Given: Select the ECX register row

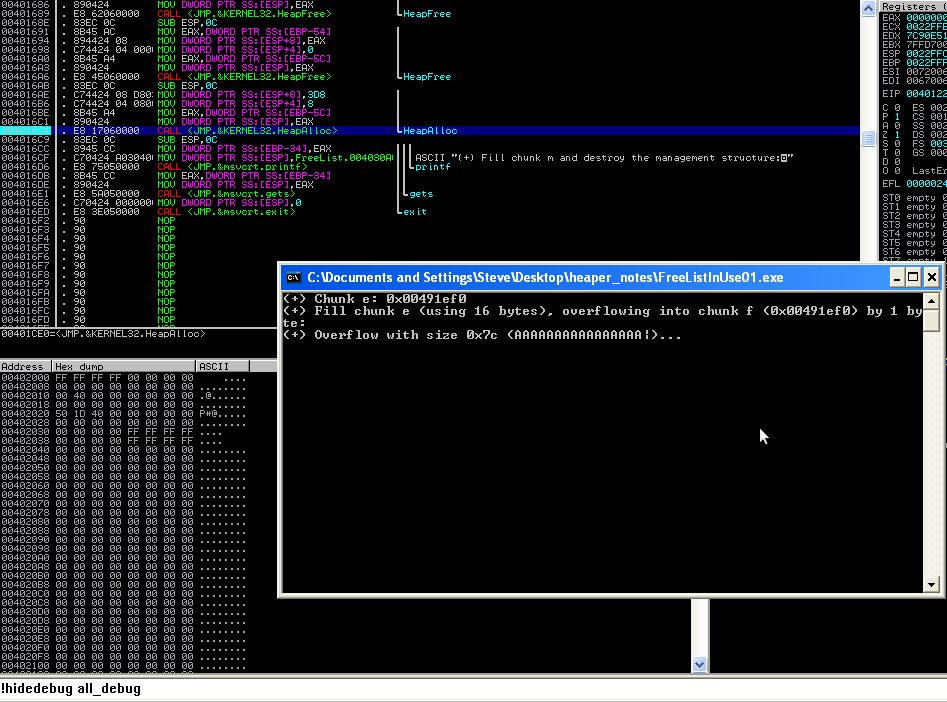Looking at the screenshot, I should coord(914,27).
